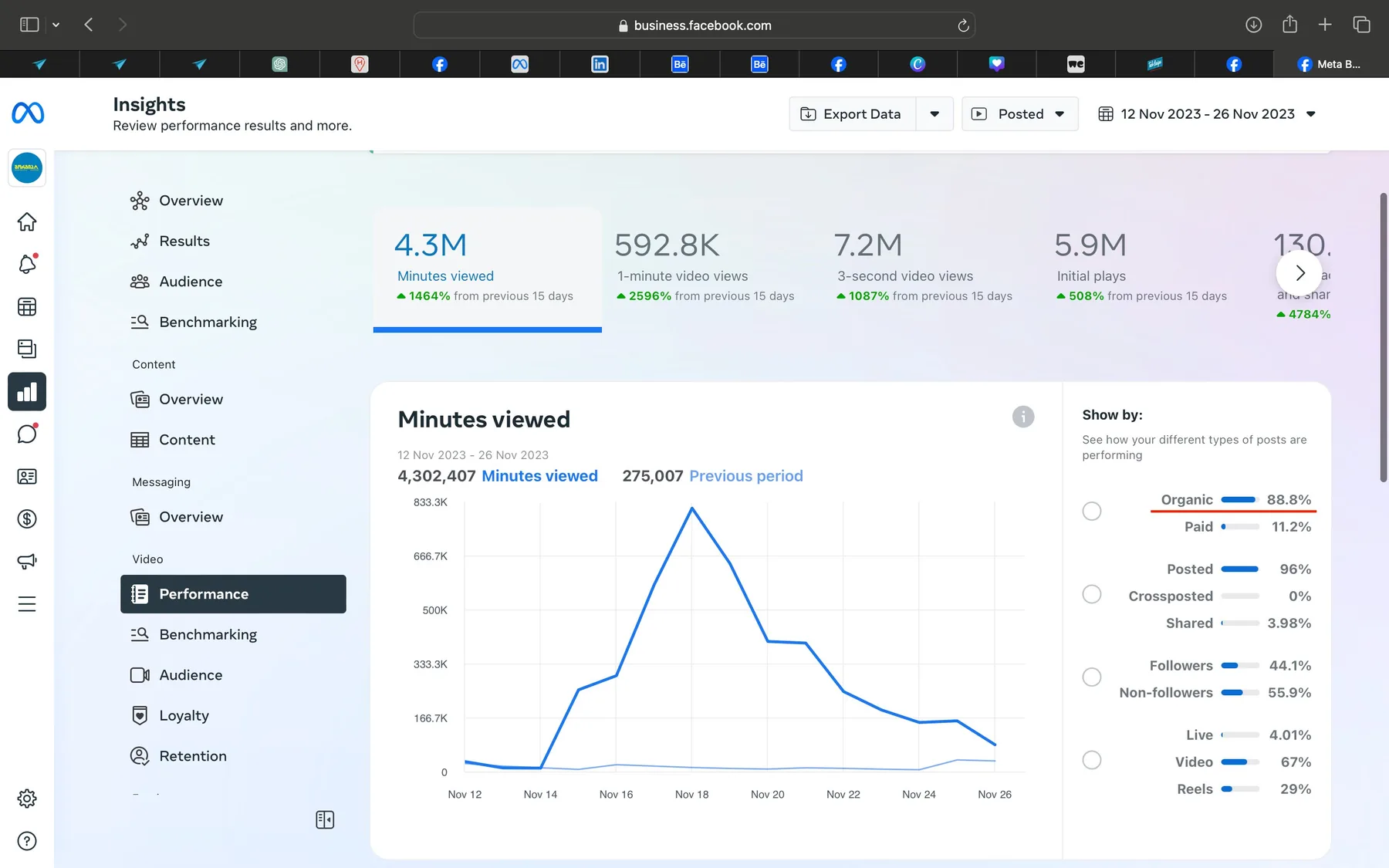Reload page in Safari address bar
Screen dimensions: 1389x868
click(963, 25)
